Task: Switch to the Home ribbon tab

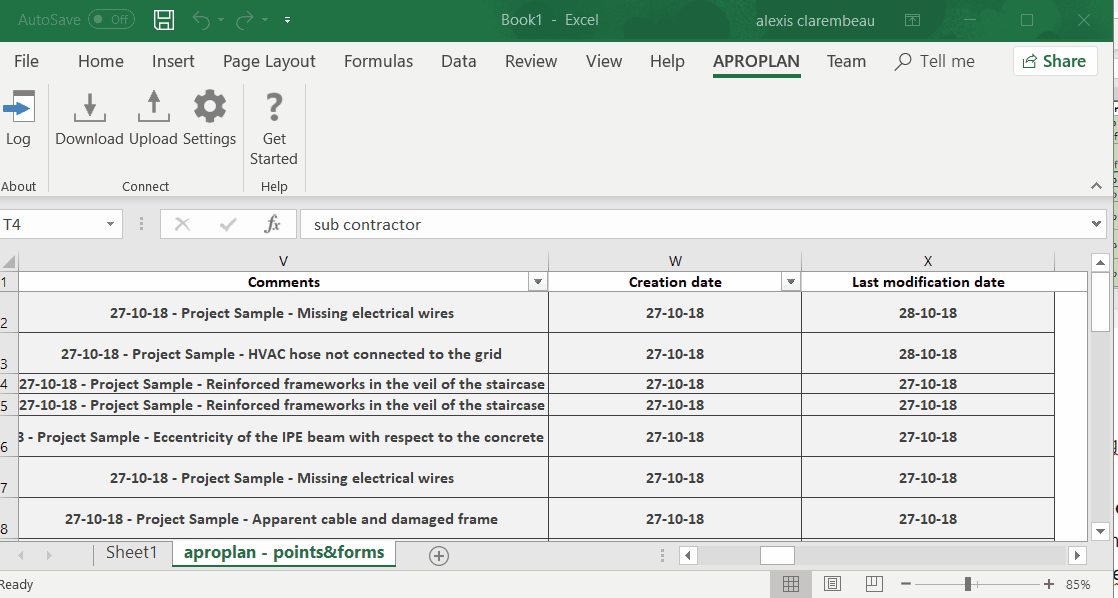Action: pos(101,61)
